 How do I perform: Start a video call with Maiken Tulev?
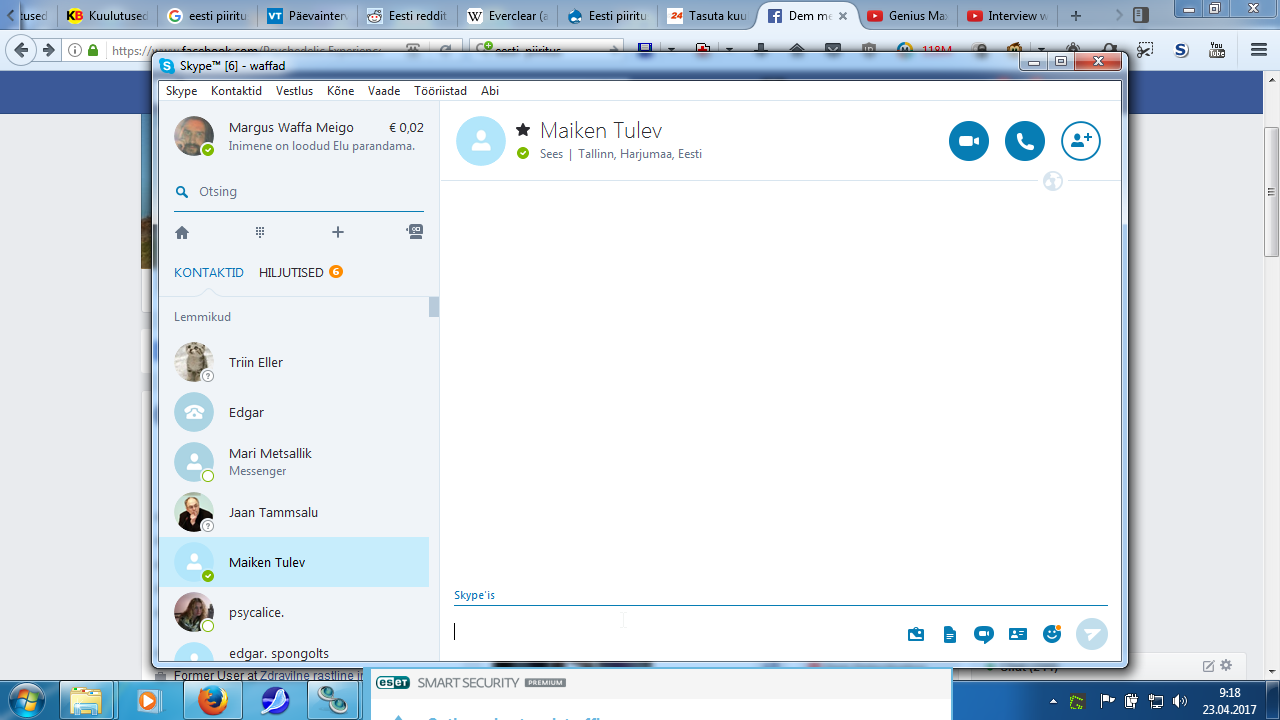tap(969, 141)
